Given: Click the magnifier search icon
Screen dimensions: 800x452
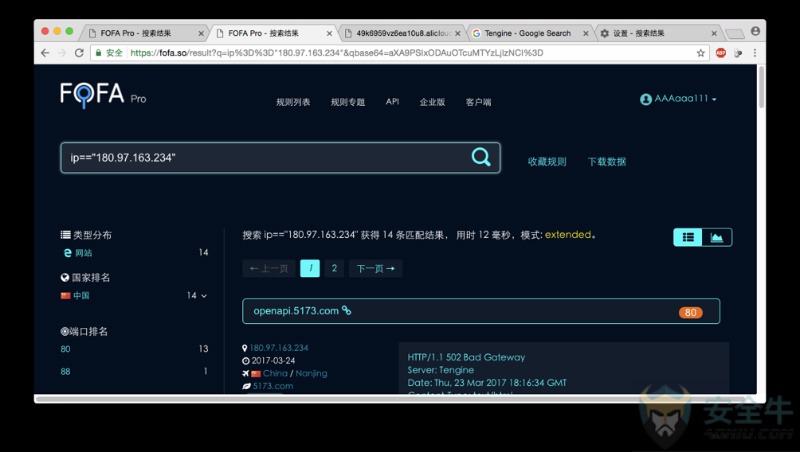Looking at the screenshot, I should pyautogui.click(x=481, y=157).
